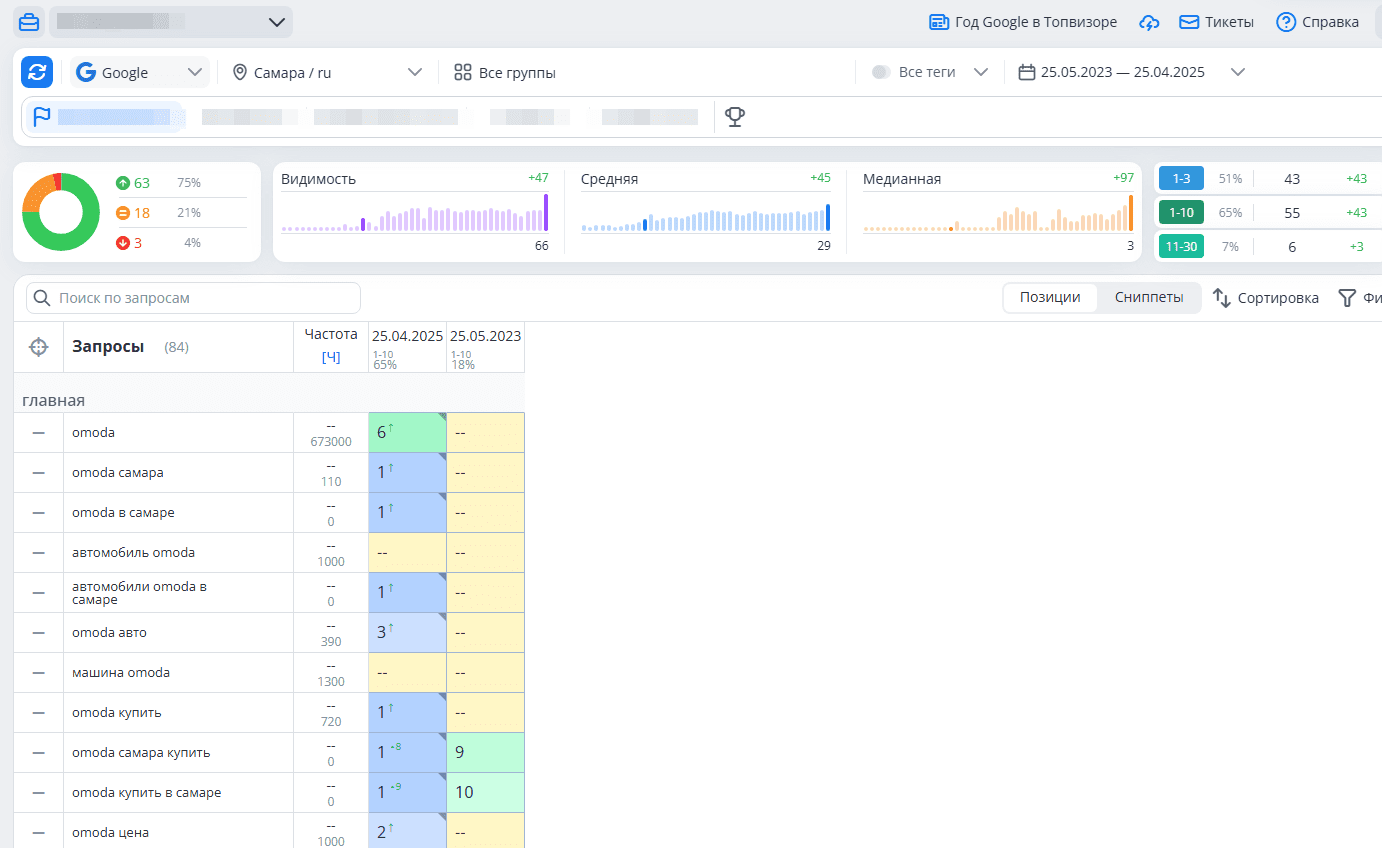Image resolution: width=1382 pixels, height=848 pixels.
Task: Click position 6 cell for omoda
Action: pos(407,432)
